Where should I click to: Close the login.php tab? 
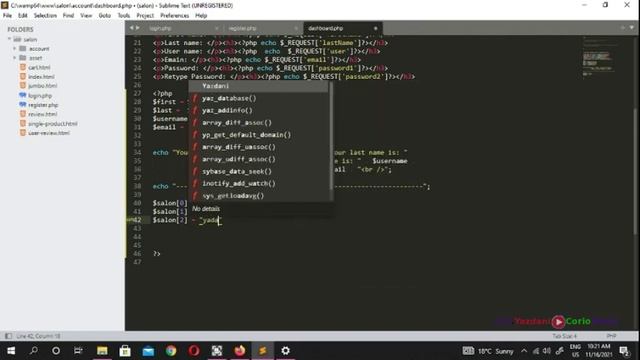(217, 28)
